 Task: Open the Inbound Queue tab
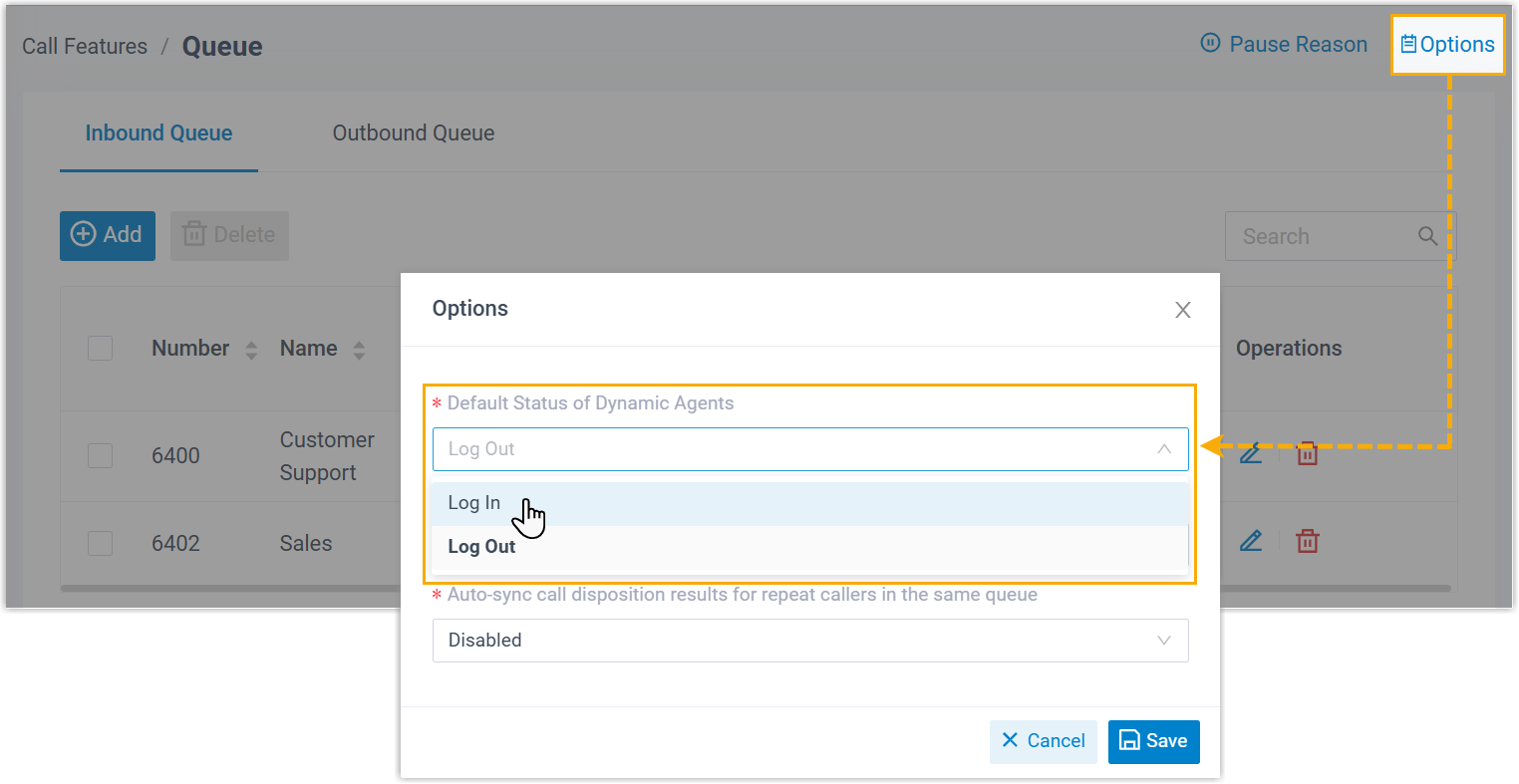point(158,133)
